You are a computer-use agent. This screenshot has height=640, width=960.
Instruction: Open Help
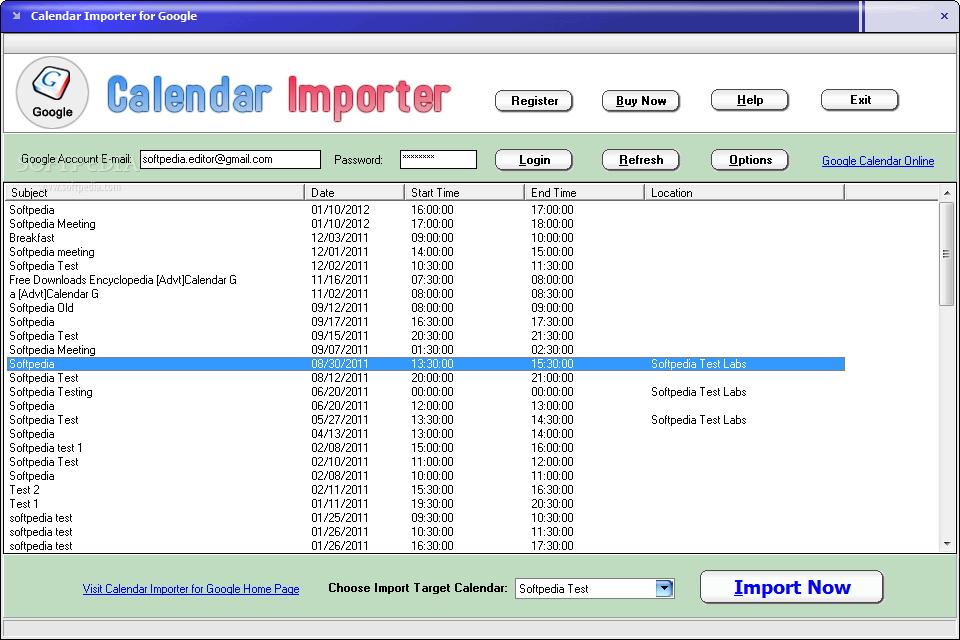click(749, 100)
